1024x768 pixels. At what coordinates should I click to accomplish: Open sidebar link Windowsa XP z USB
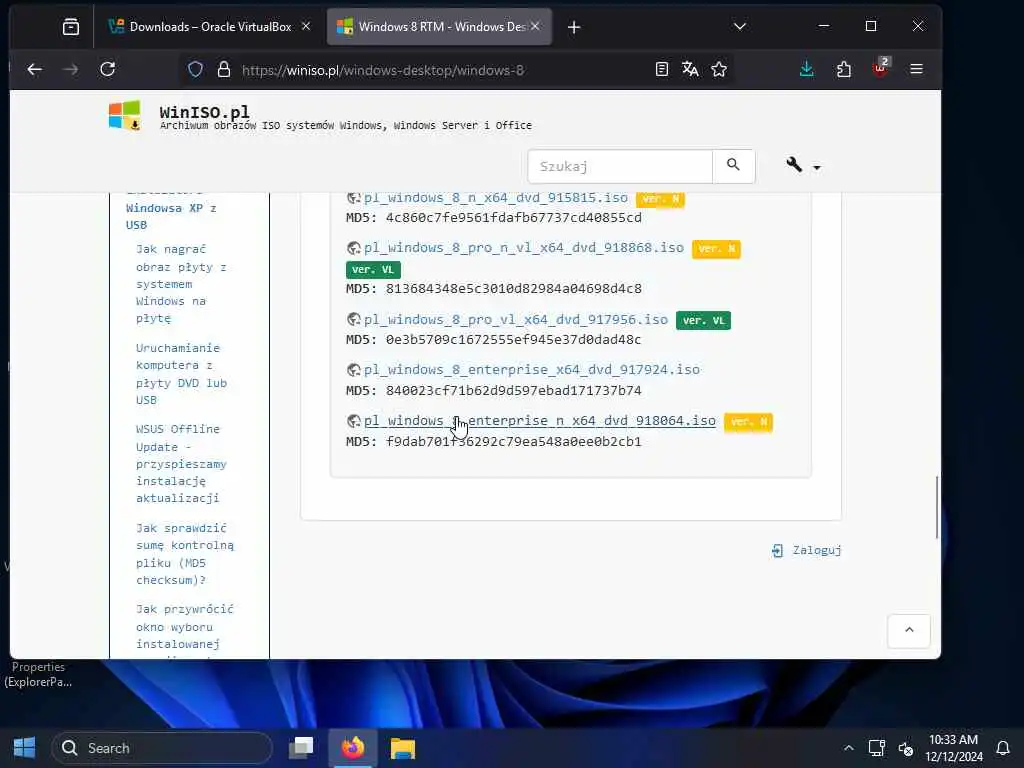171,216
